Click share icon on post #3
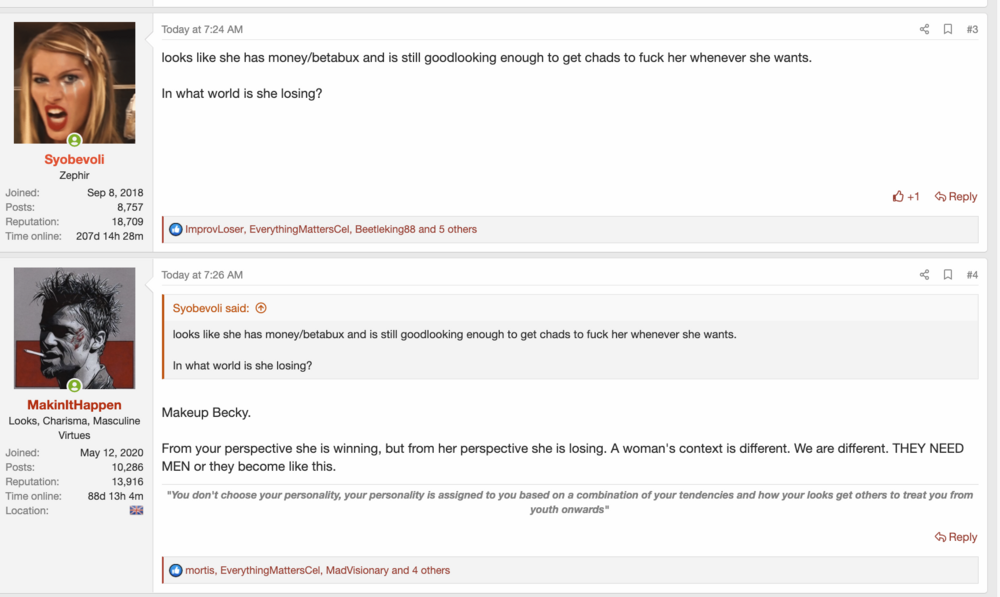 pyautogui.click(x=924, y=30)
